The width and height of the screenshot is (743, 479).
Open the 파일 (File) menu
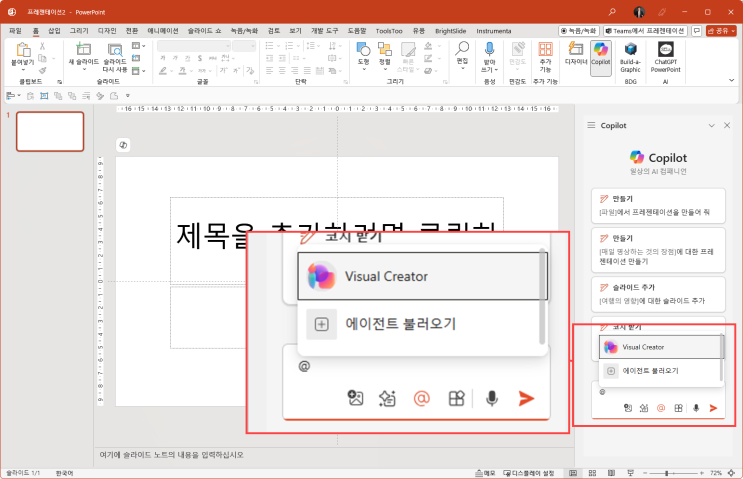point(16,31)
